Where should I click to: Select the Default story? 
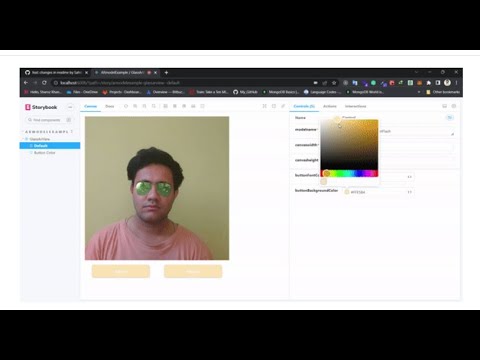click(50, 146)
